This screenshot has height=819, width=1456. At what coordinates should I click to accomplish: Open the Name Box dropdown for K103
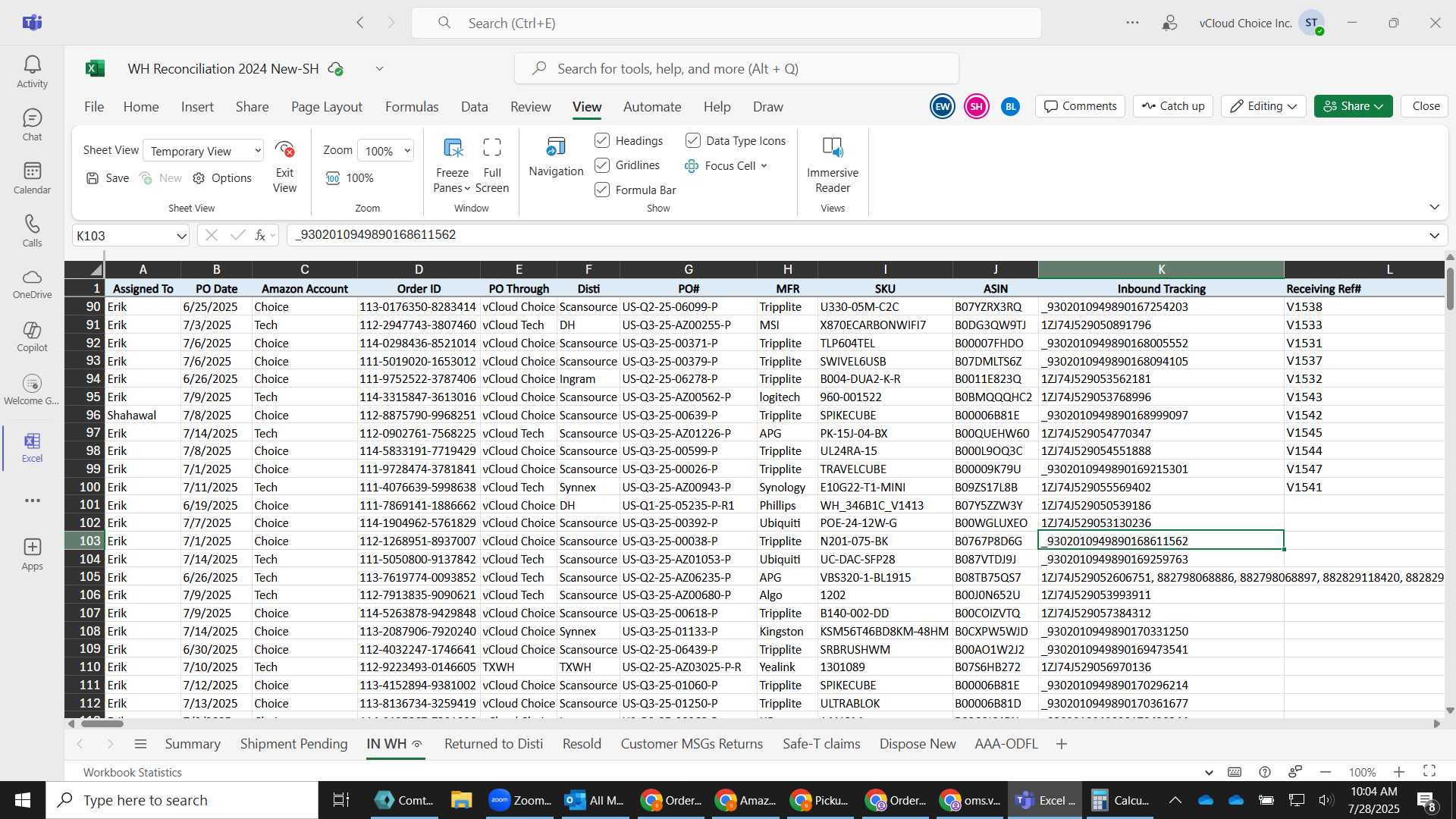pyautogui.click(x=181, y=236)
